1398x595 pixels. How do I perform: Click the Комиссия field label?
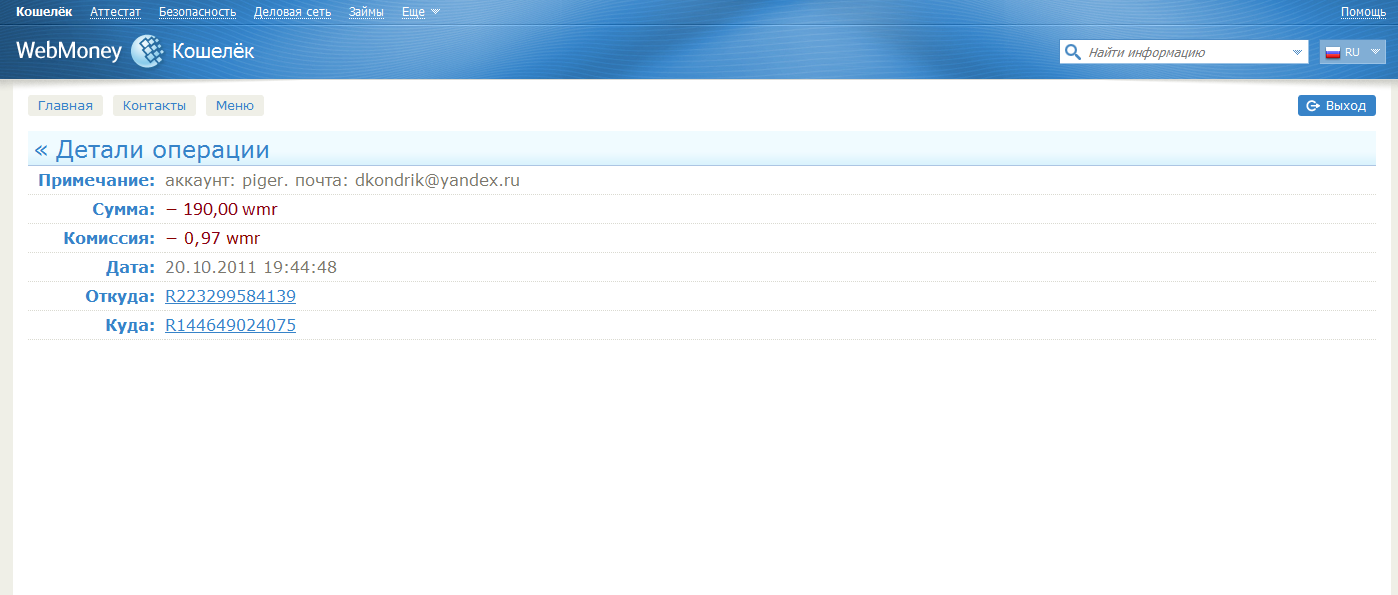[x=109, y=239]
